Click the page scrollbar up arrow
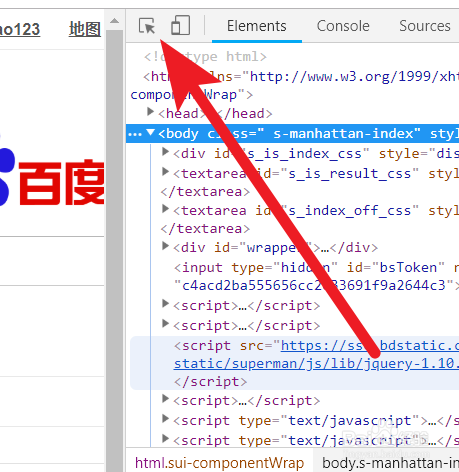 point(114,21)
